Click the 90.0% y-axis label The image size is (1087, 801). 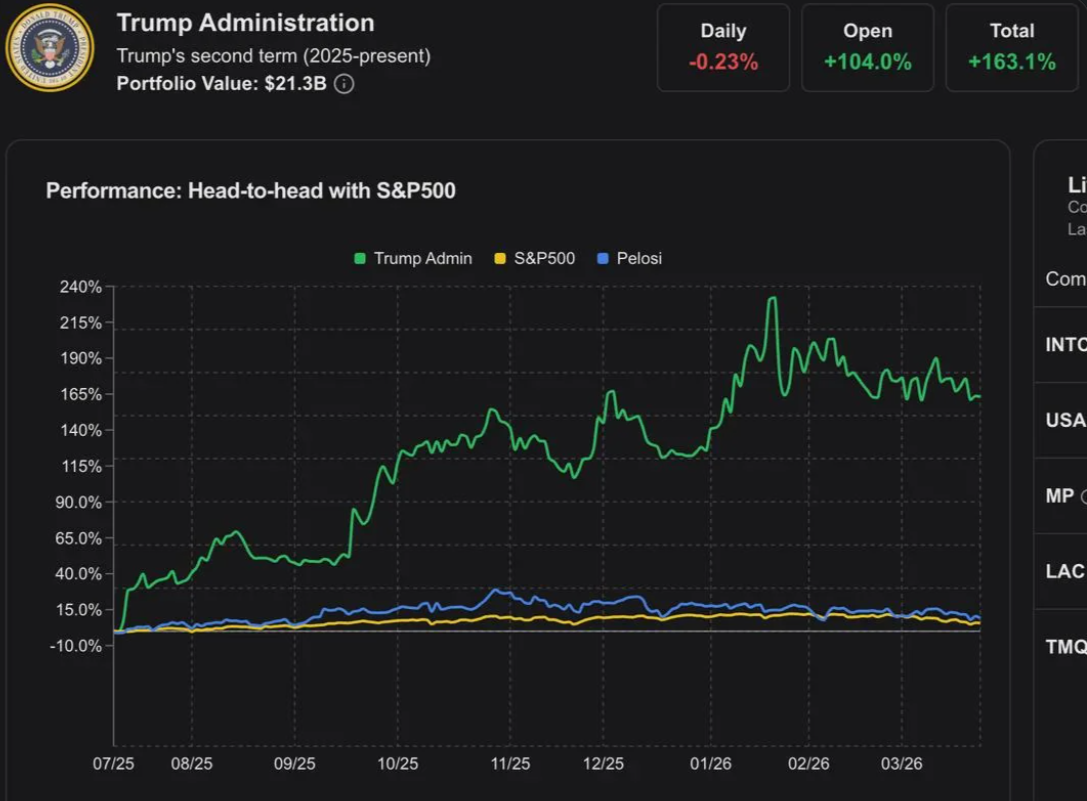[x=78, y=503]
